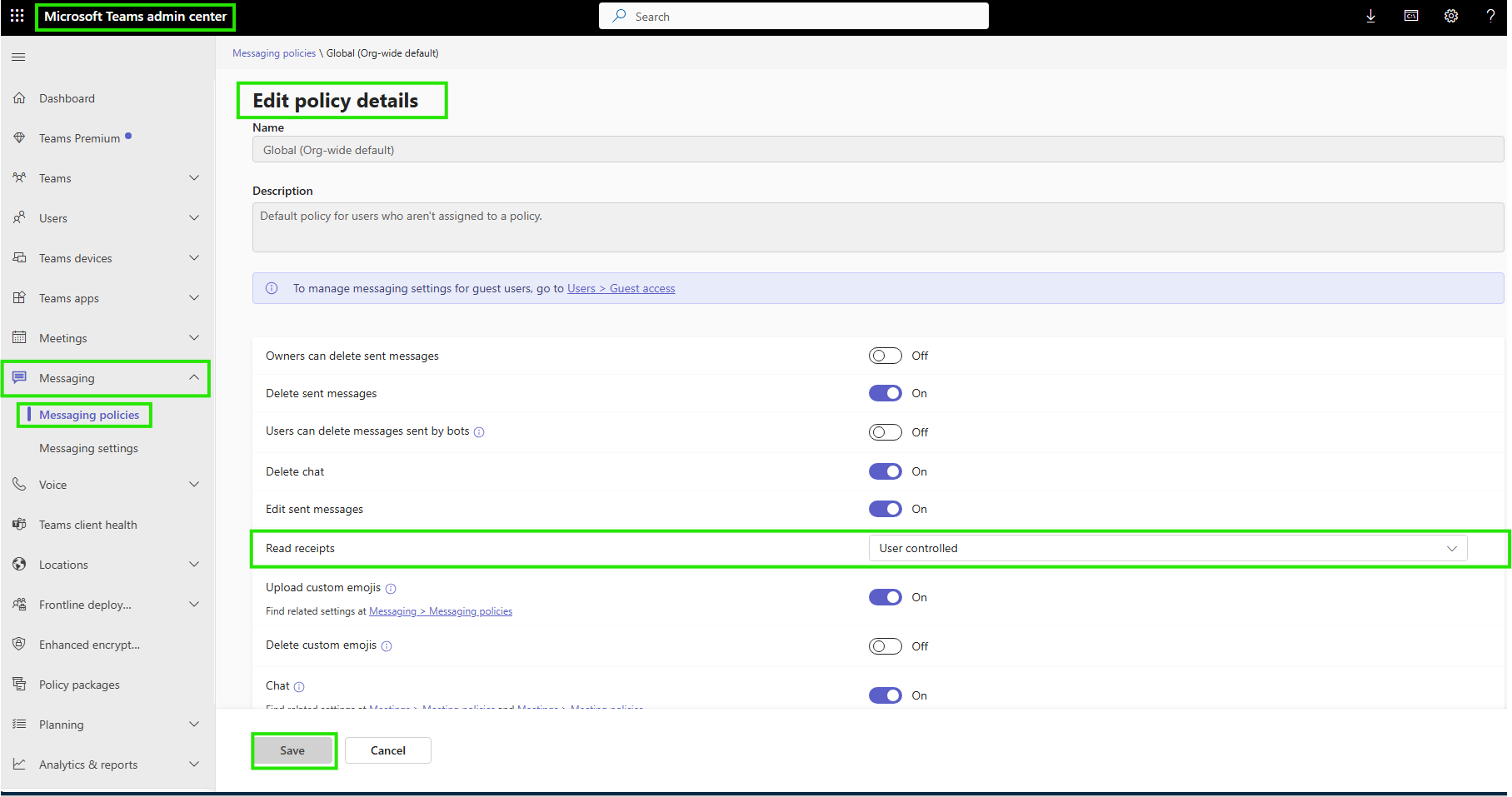Select Messaging settings in sidebar
The height and width of the screenshot is (797, 1512).
[x=88, y=447]
